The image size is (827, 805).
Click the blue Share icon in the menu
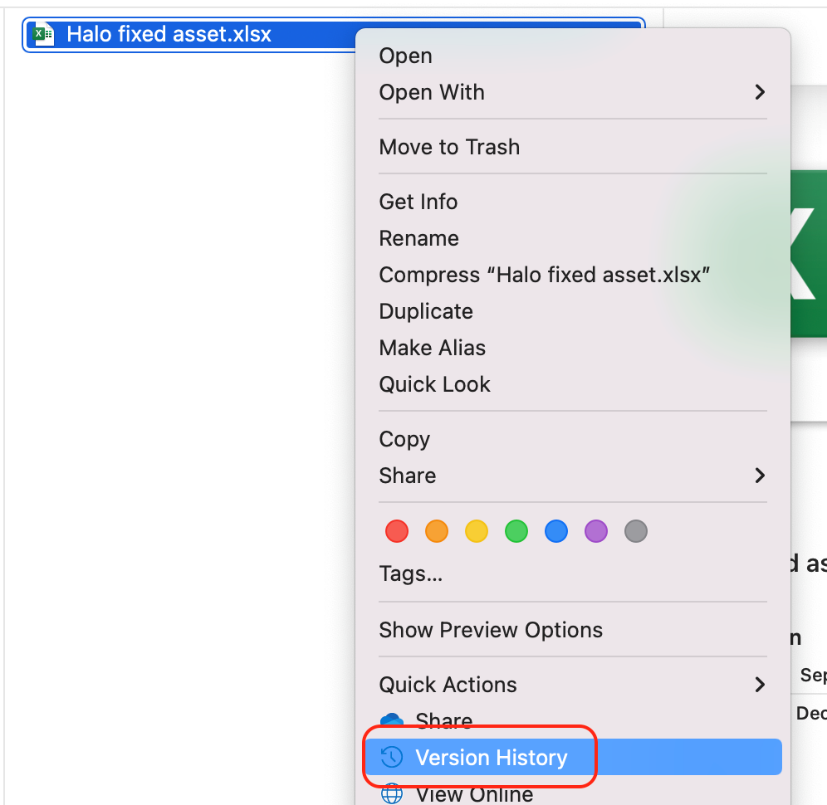(x=392, y=719)
